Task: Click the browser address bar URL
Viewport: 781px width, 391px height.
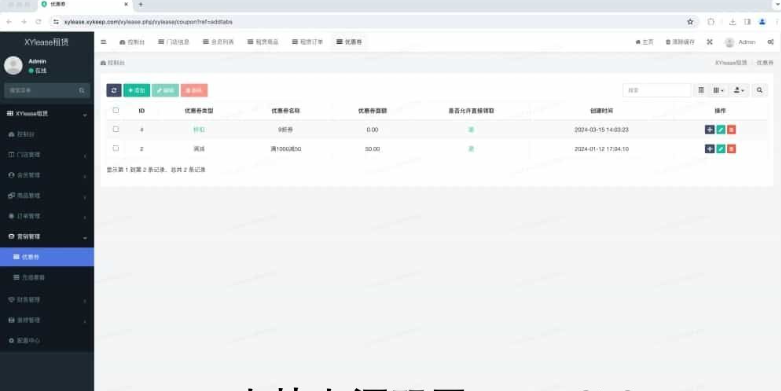Action: pos(148,22)
